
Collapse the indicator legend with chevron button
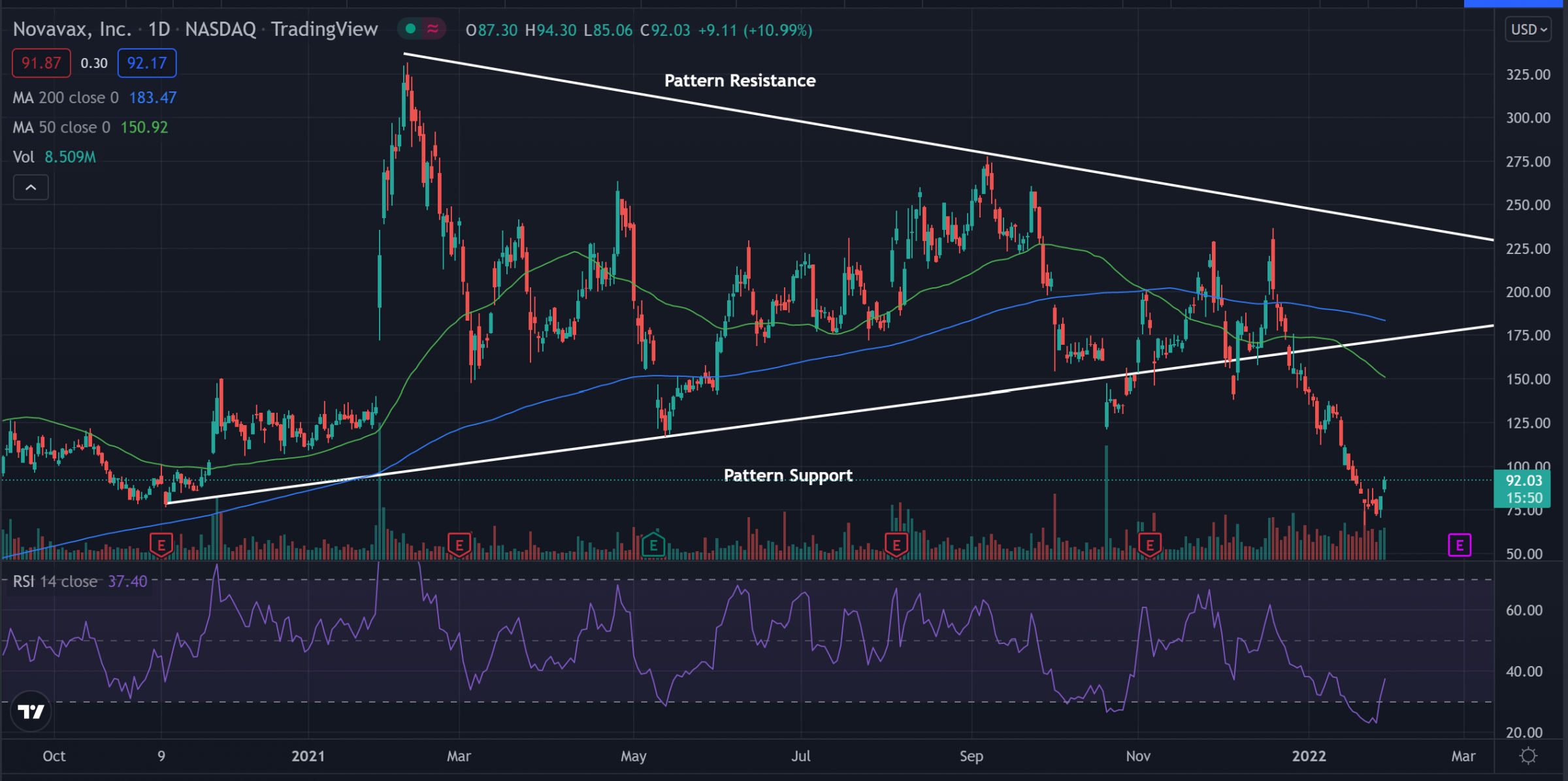coord(31,187)
